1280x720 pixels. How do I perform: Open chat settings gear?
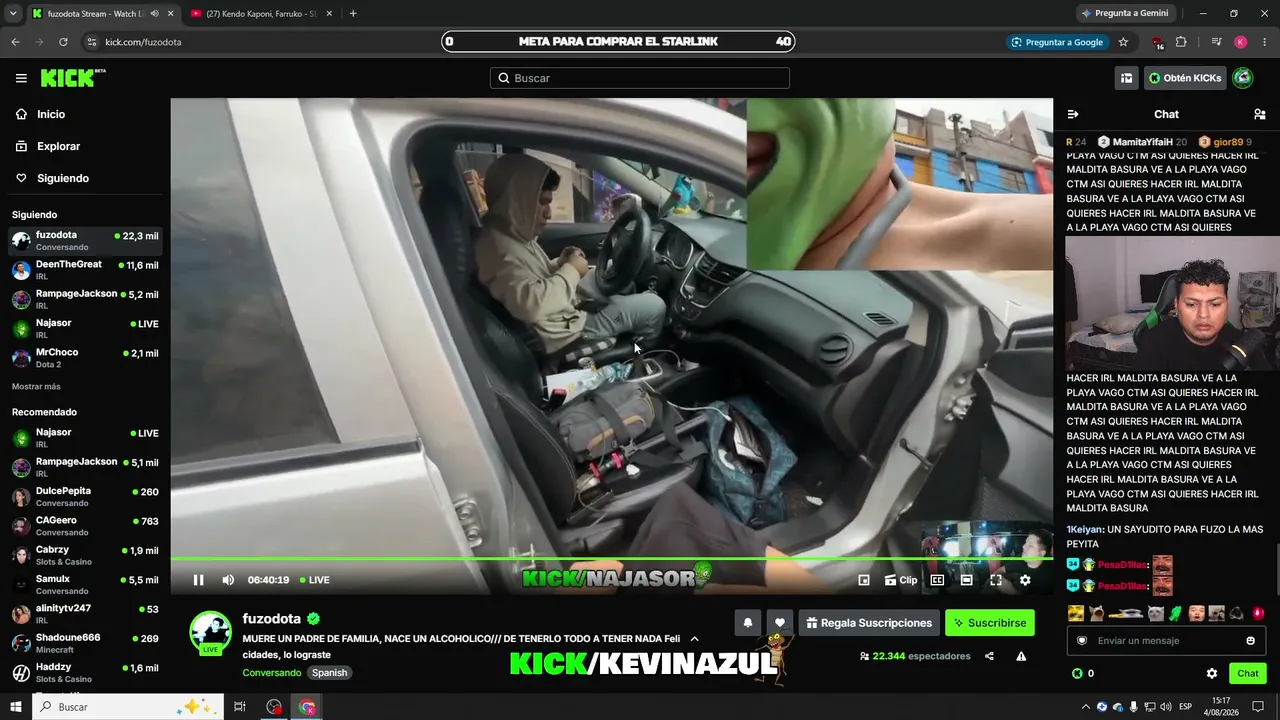(1212, 673)
